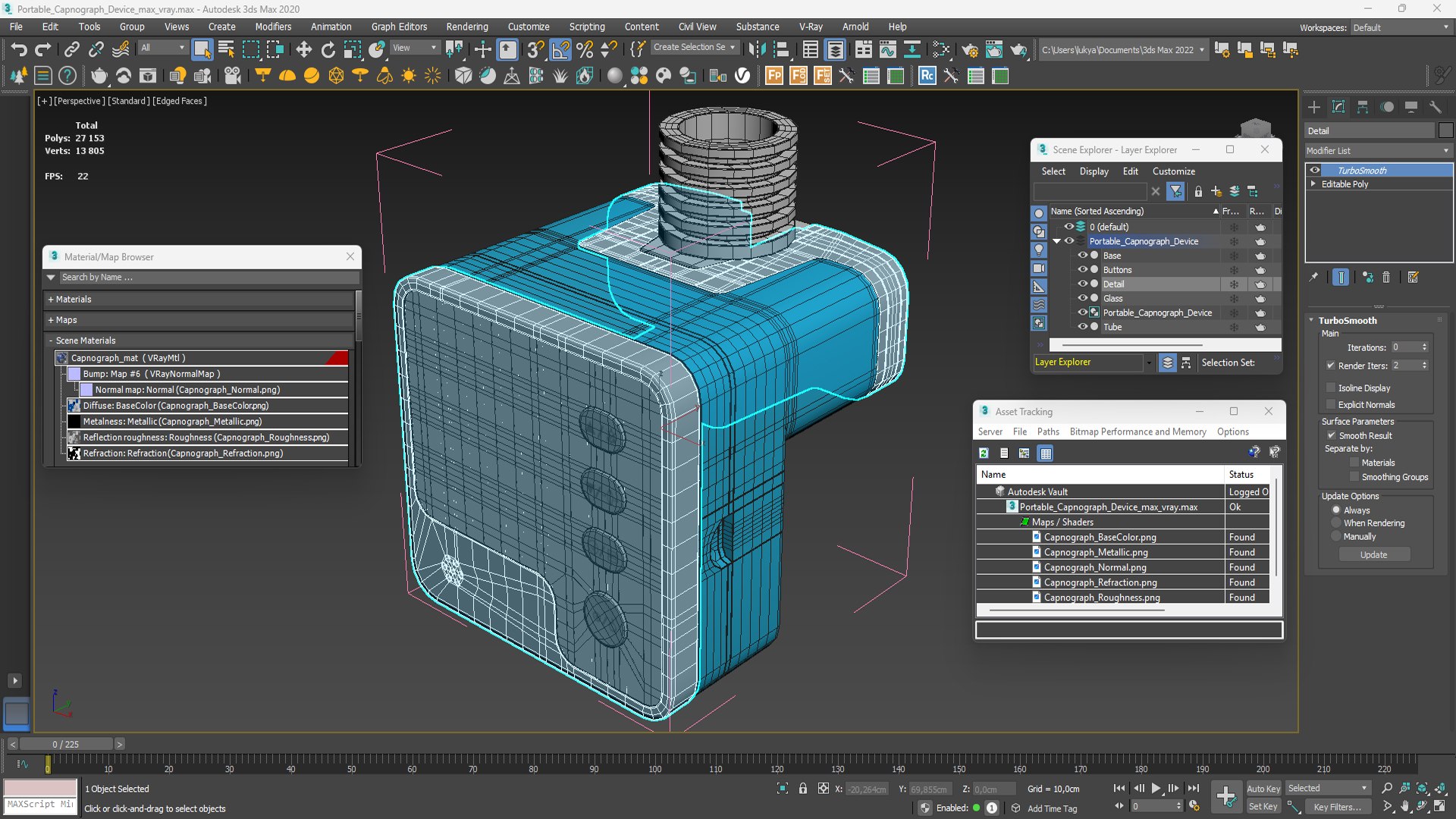
Task: Choose the Select and Move tool
Action: 303,50
